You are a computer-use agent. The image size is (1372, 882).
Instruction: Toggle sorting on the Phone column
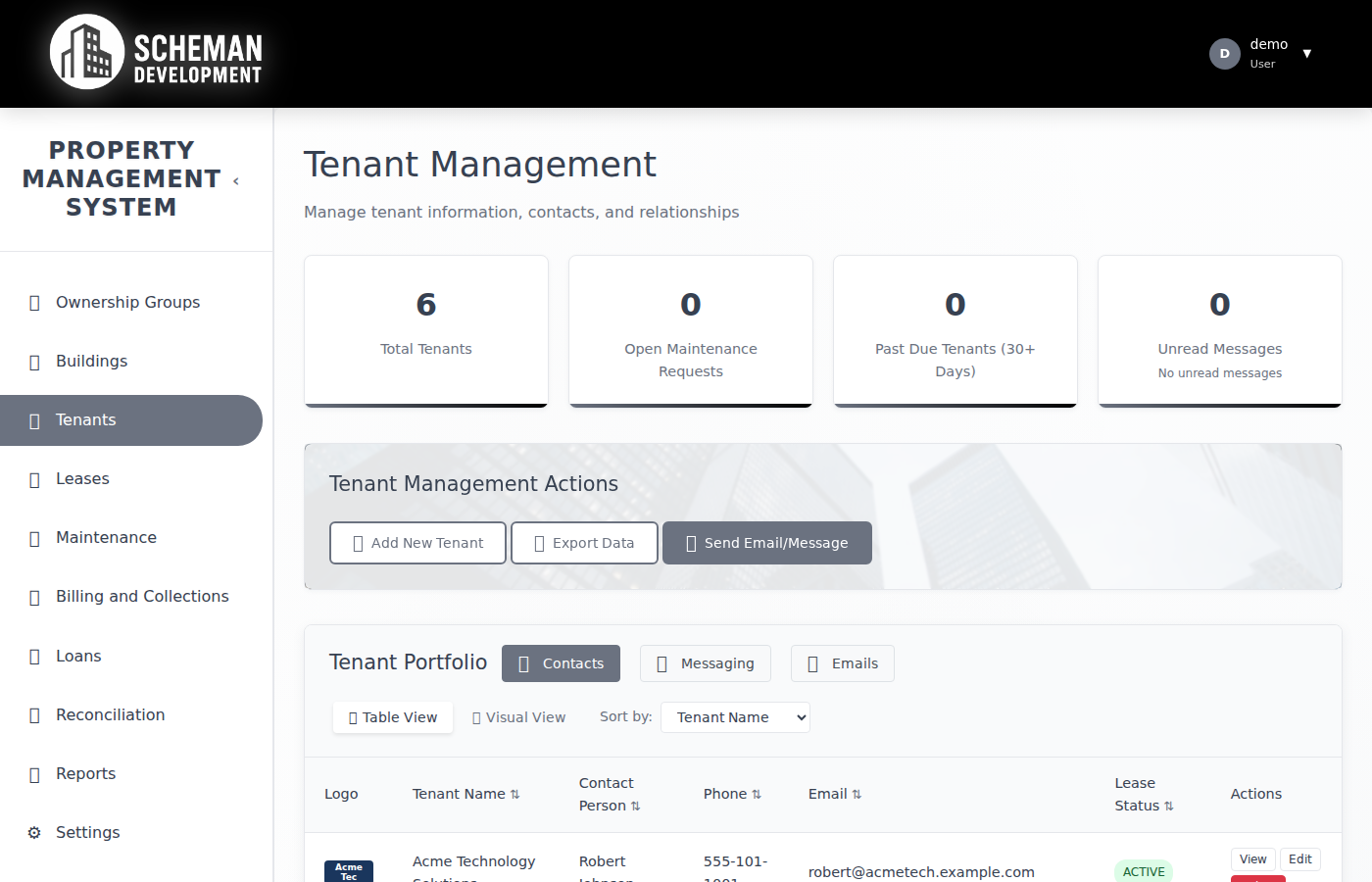pos(759,794)
